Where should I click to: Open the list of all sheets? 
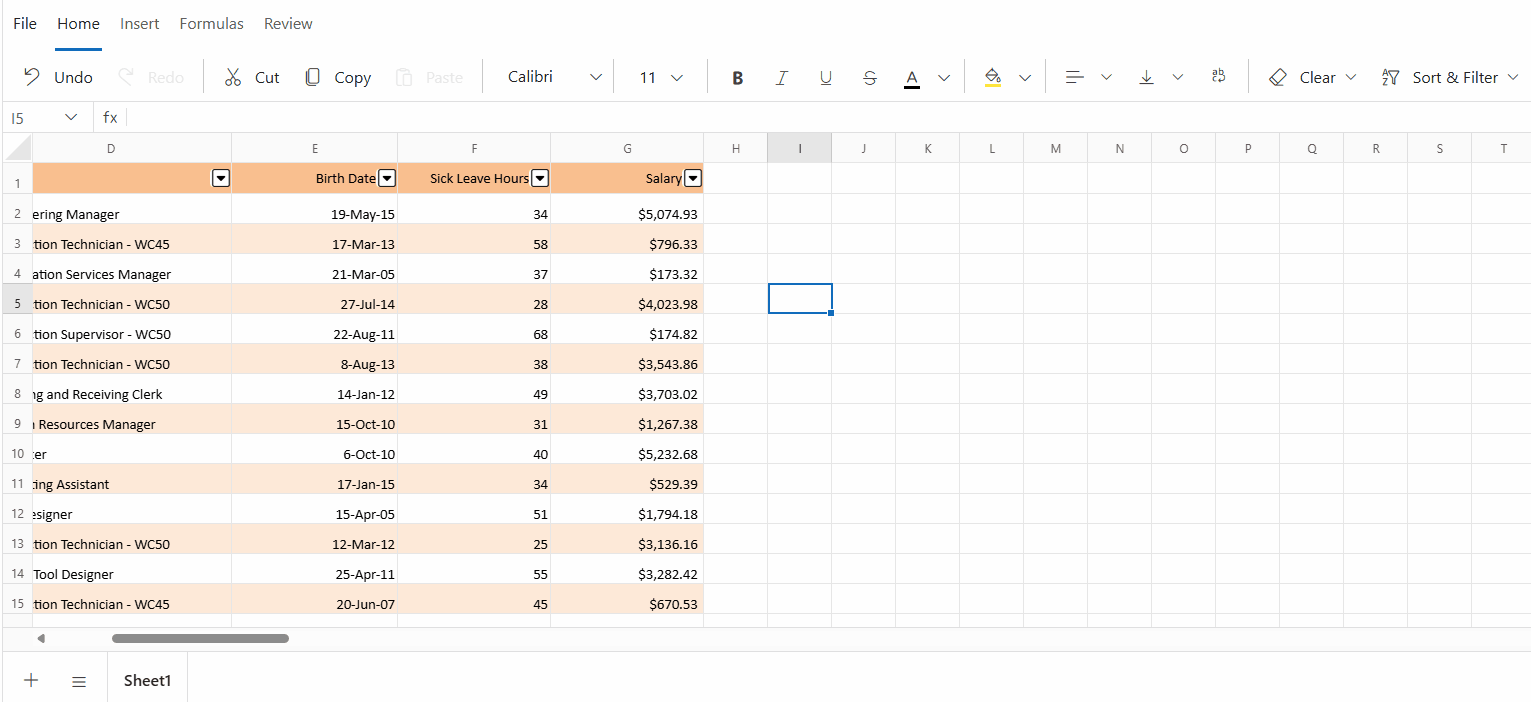[x=79, y=681]
